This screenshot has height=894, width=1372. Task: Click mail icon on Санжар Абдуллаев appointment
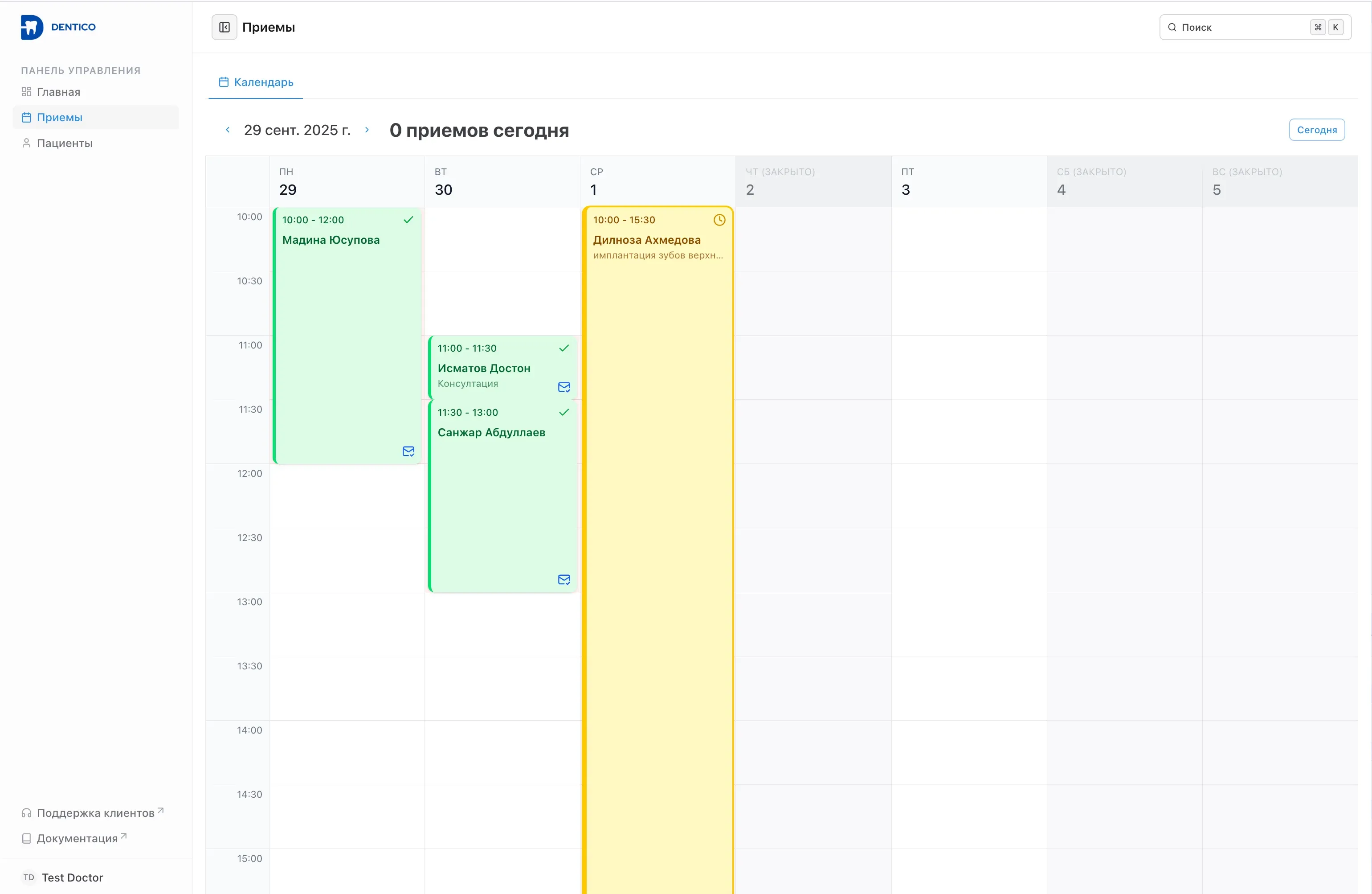[x=564, y=580]
